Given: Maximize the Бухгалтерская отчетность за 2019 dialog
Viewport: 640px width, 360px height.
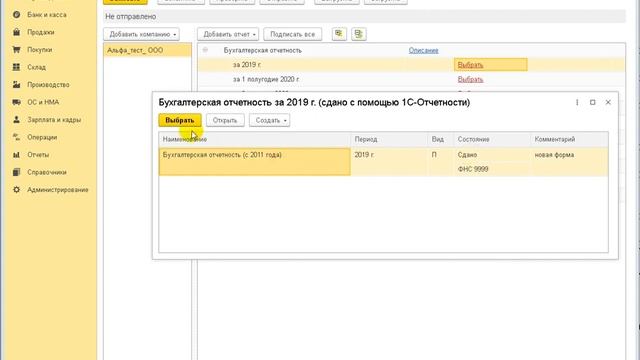Looking at the screenshot, I should point(593,102).
